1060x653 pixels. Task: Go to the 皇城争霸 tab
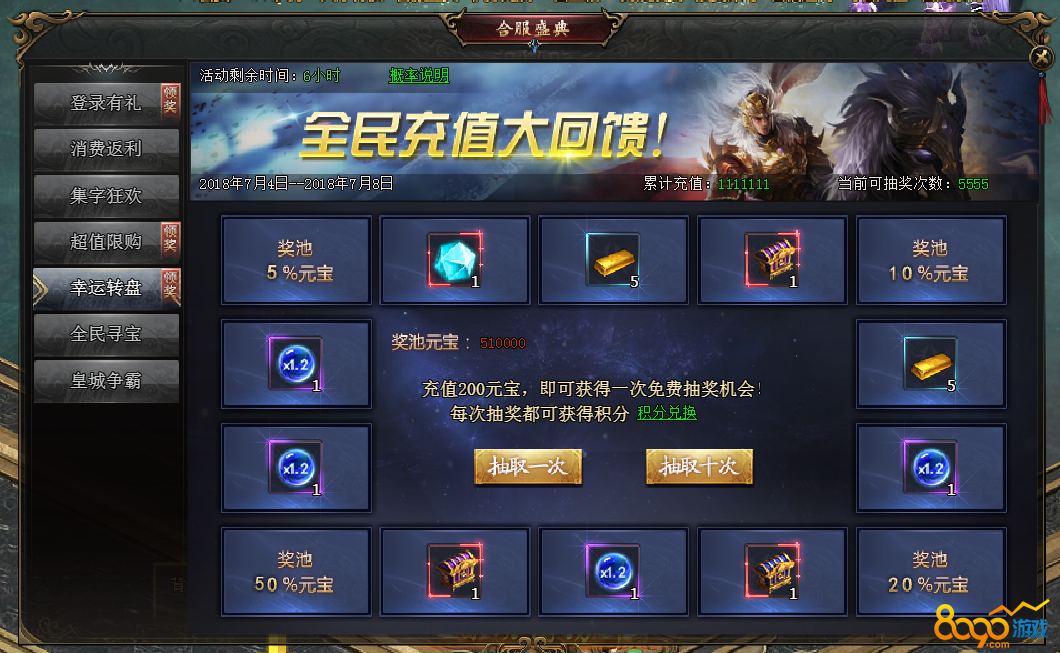click(x=106, y=381)
